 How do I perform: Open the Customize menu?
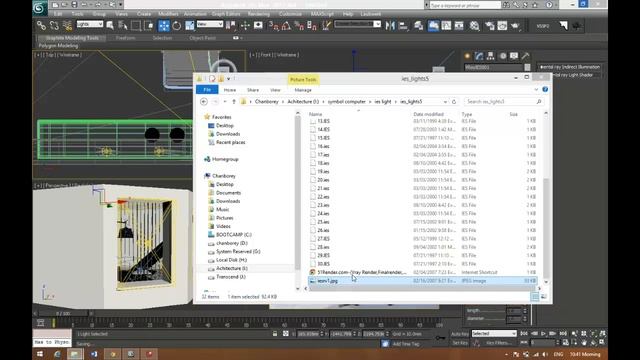(290, 14)
